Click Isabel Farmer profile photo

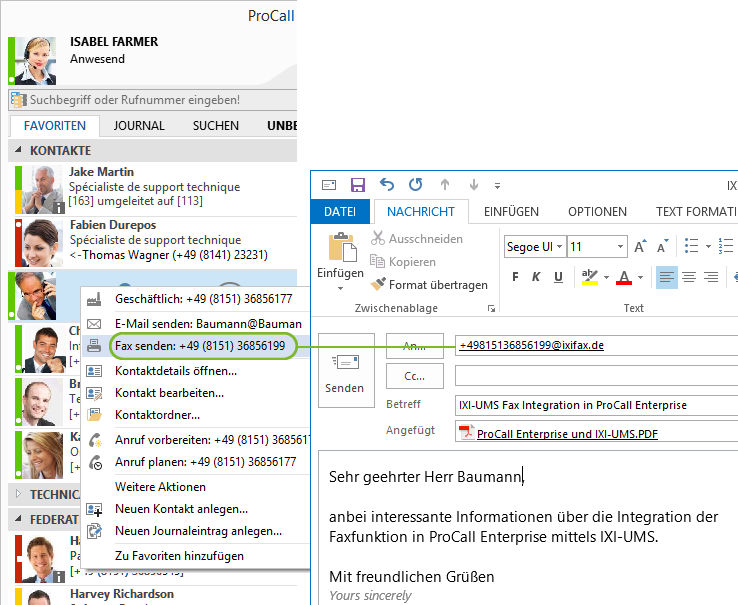(36, 61)
